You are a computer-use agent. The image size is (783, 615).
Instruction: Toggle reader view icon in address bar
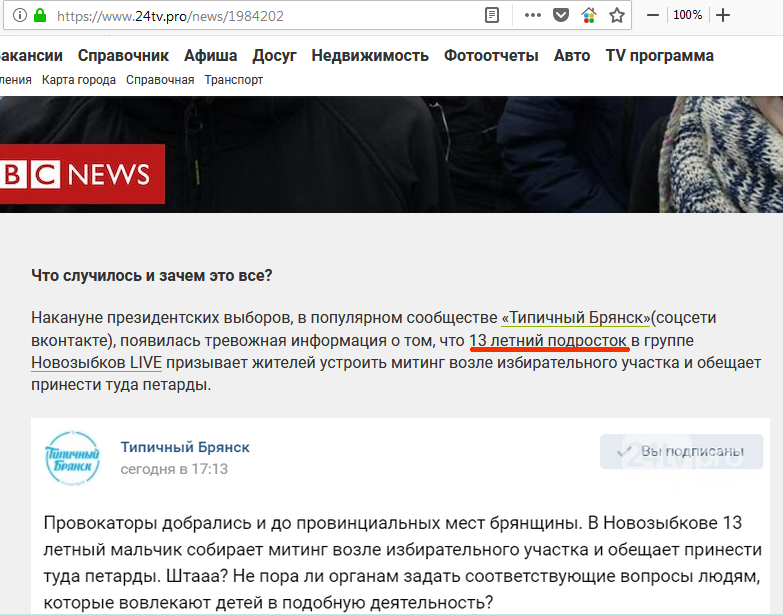click(x=492, y=15)
